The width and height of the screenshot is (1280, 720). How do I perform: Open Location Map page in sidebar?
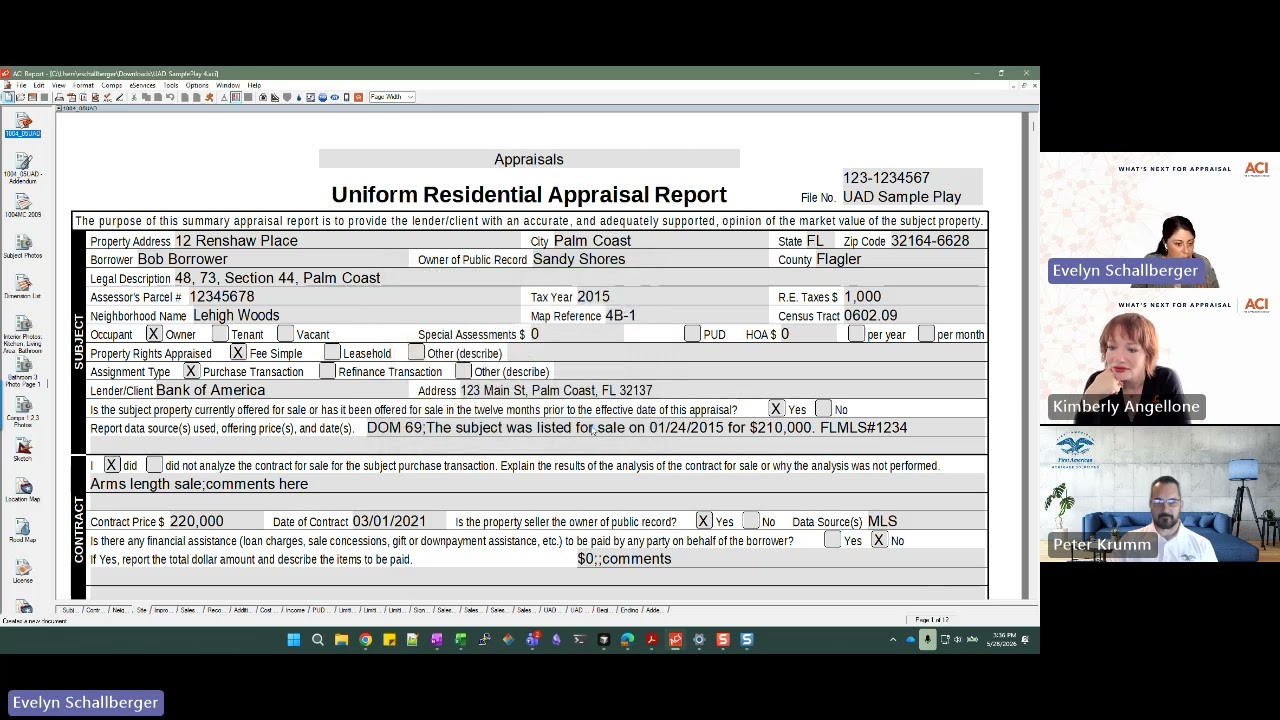[x=22, y=490]
